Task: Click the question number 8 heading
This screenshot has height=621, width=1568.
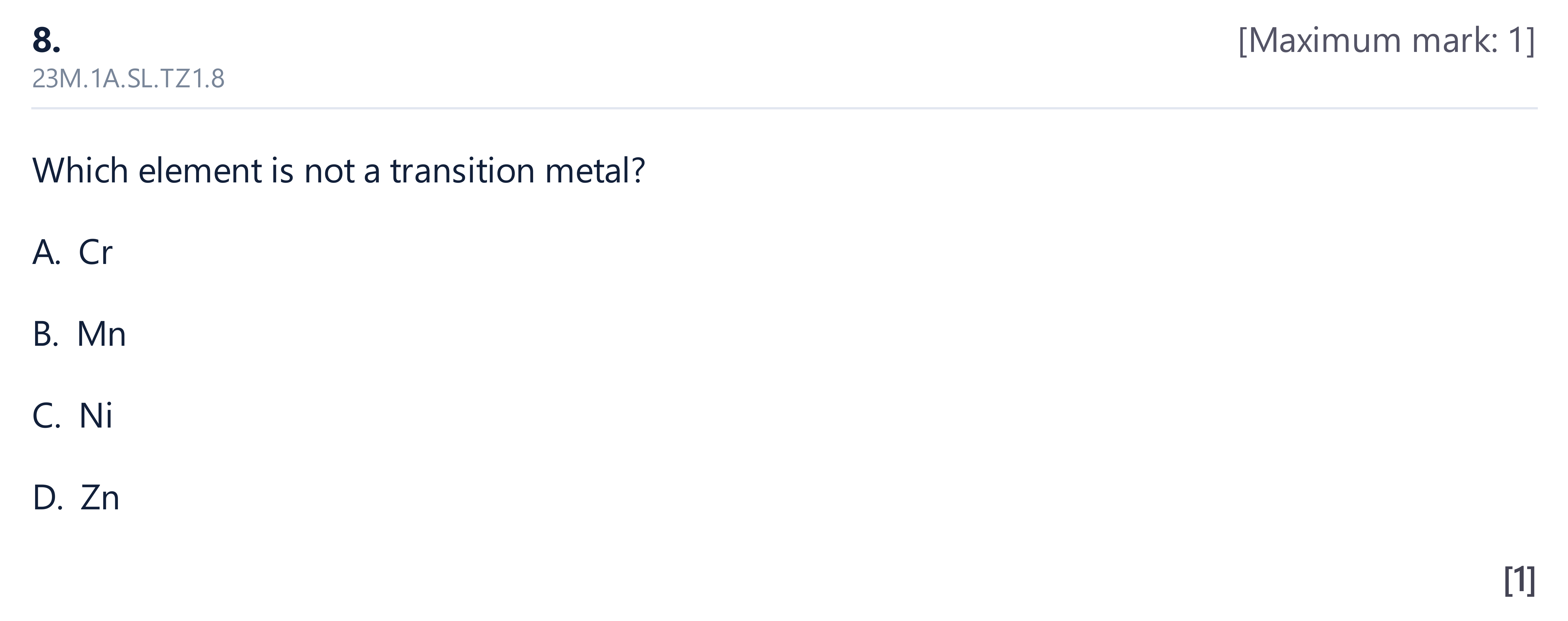Action: pyautogui.click(x=46, y=41)
